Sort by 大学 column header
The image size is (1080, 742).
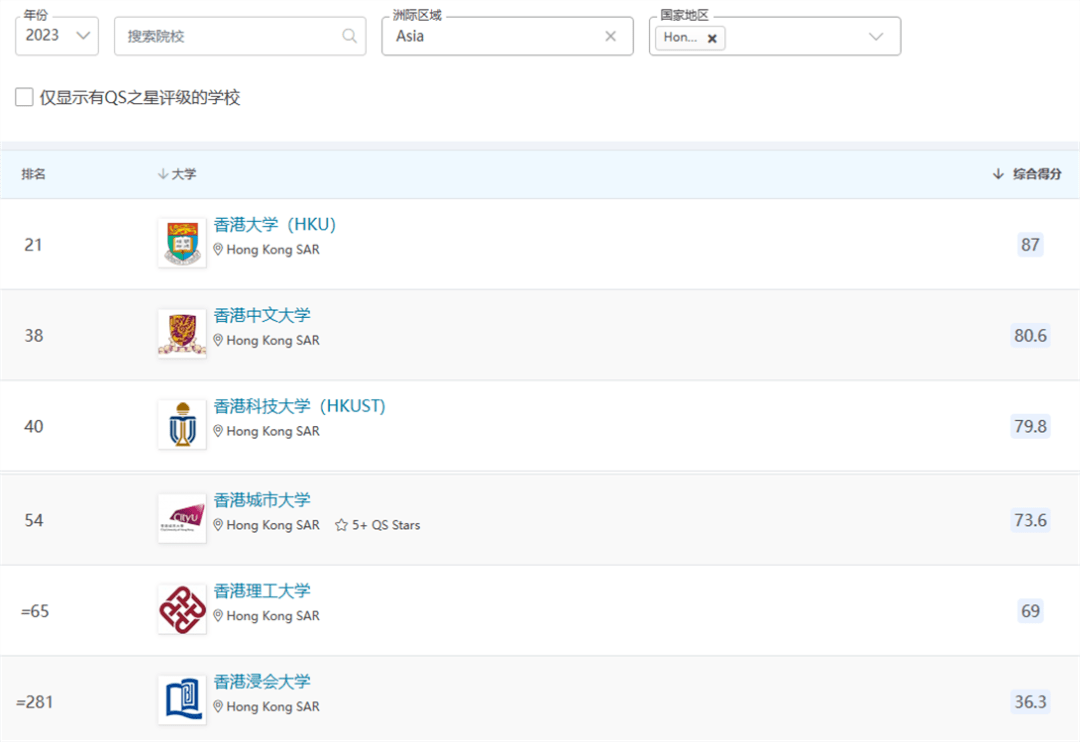(177, 174)
